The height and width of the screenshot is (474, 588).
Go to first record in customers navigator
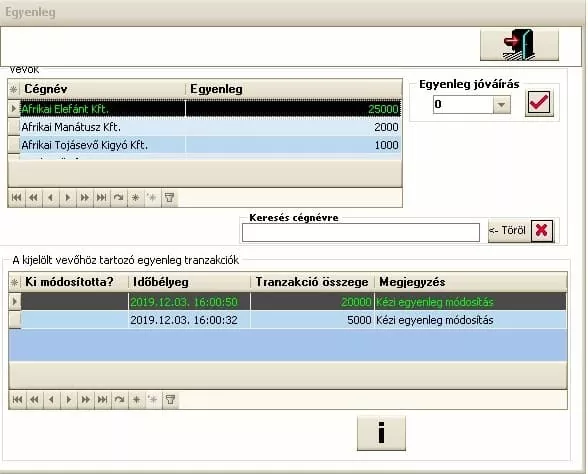coord(16,198)
